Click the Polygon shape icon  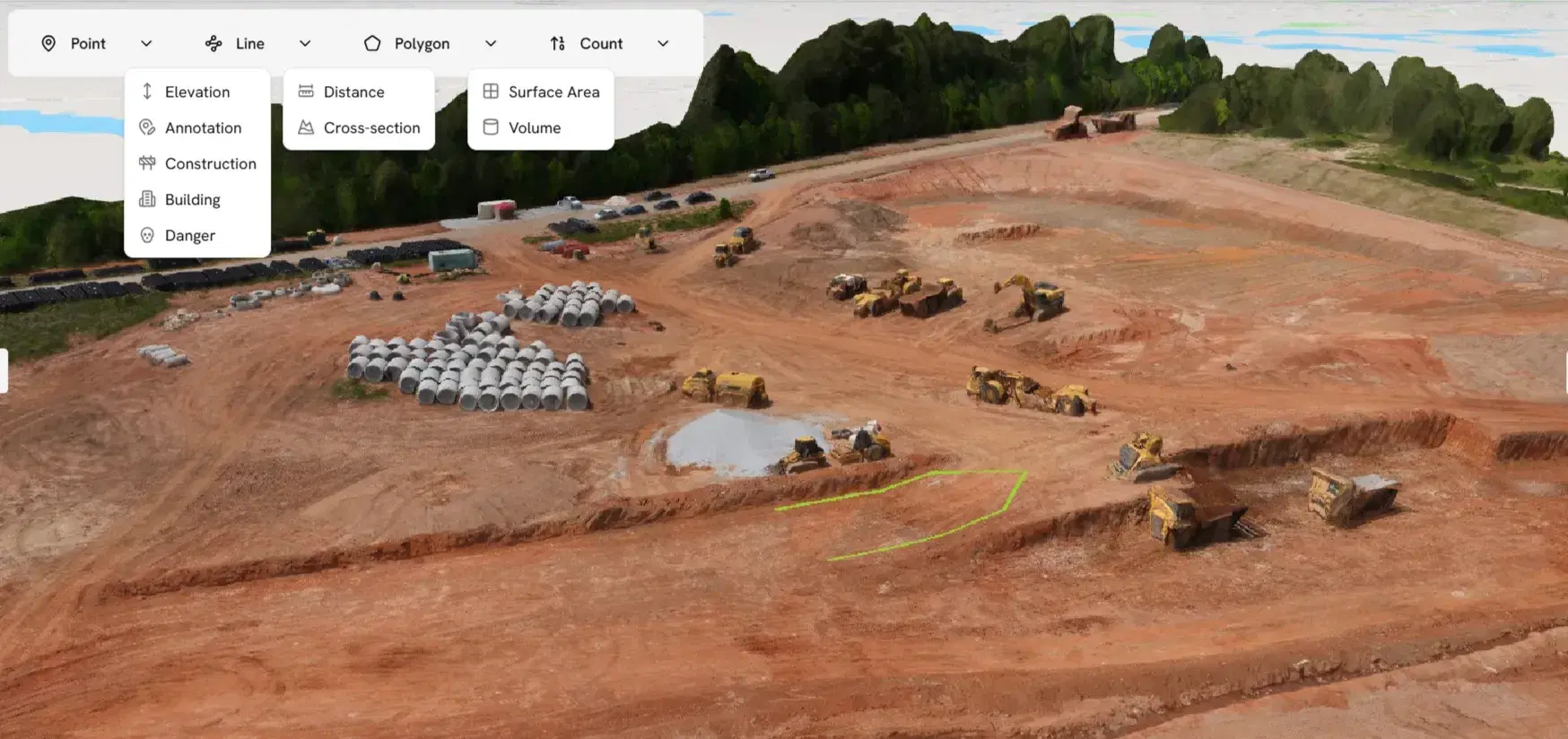(372, 43)
